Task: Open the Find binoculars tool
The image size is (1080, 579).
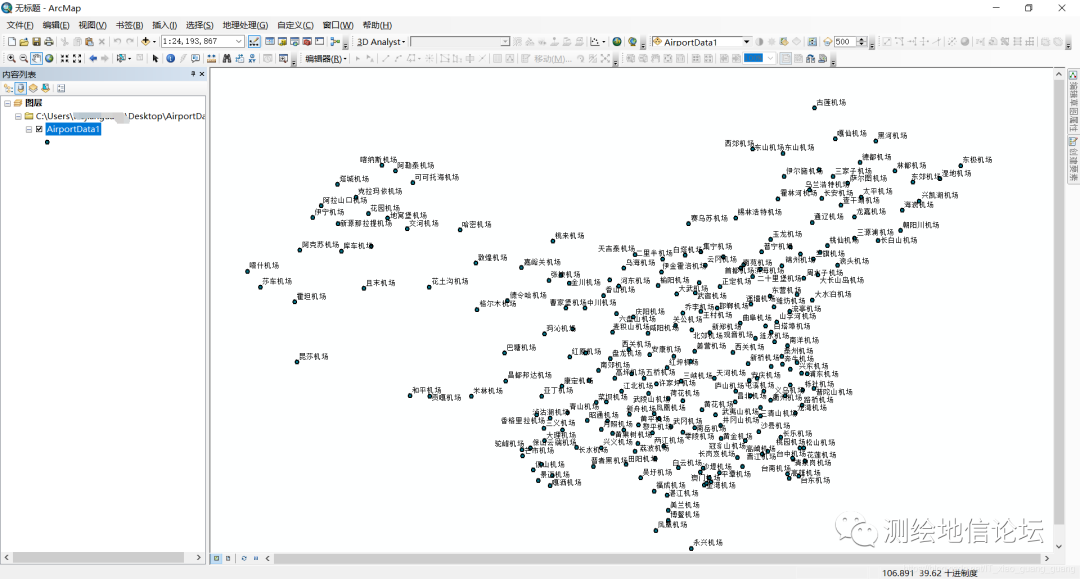Action: point(227,59)
